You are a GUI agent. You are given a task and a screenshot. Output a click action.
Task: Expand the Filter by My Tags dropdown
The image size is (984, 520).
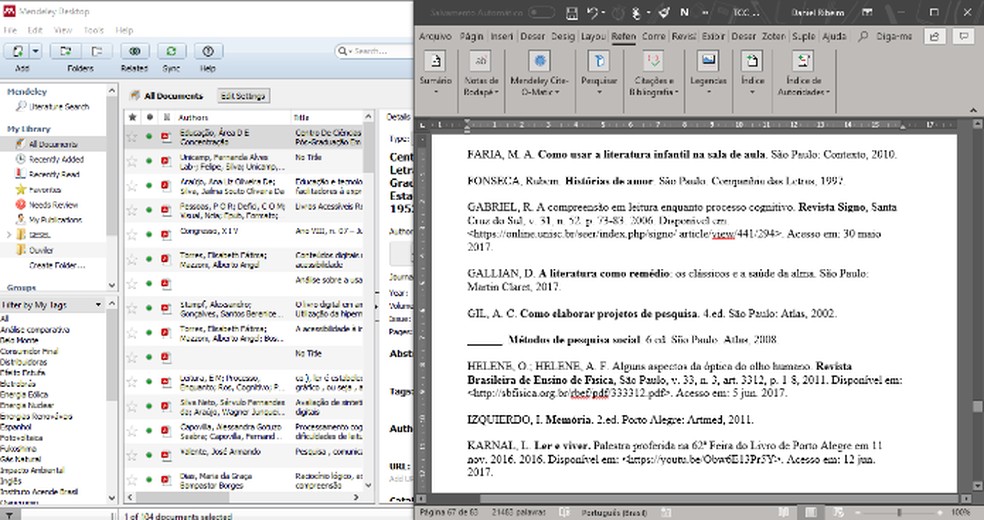(97, 304)
